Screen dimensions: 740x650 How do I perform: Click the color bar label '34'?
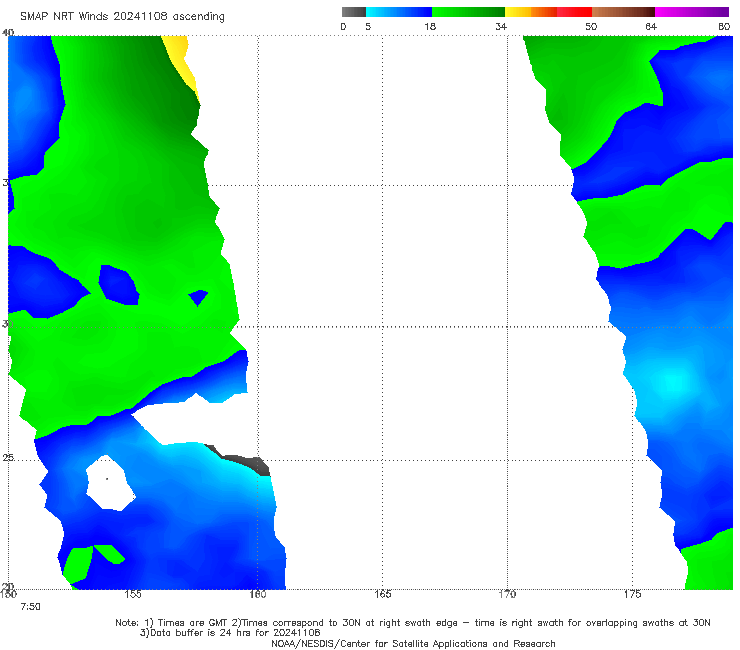(x=501, y=27)
